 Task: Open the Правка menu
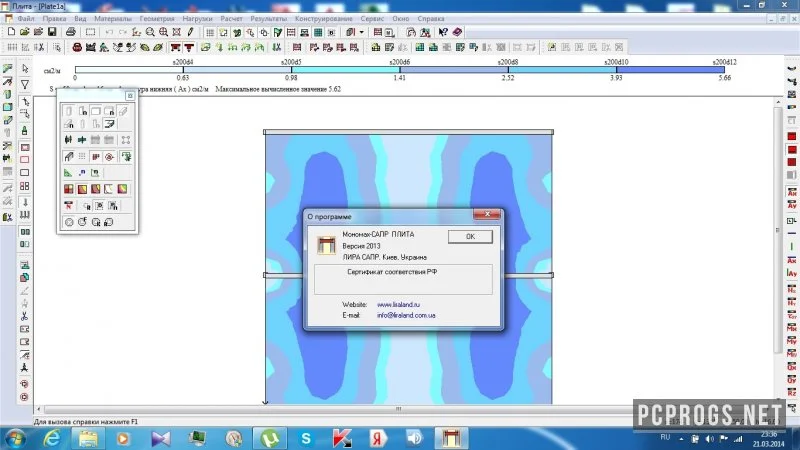54,18
